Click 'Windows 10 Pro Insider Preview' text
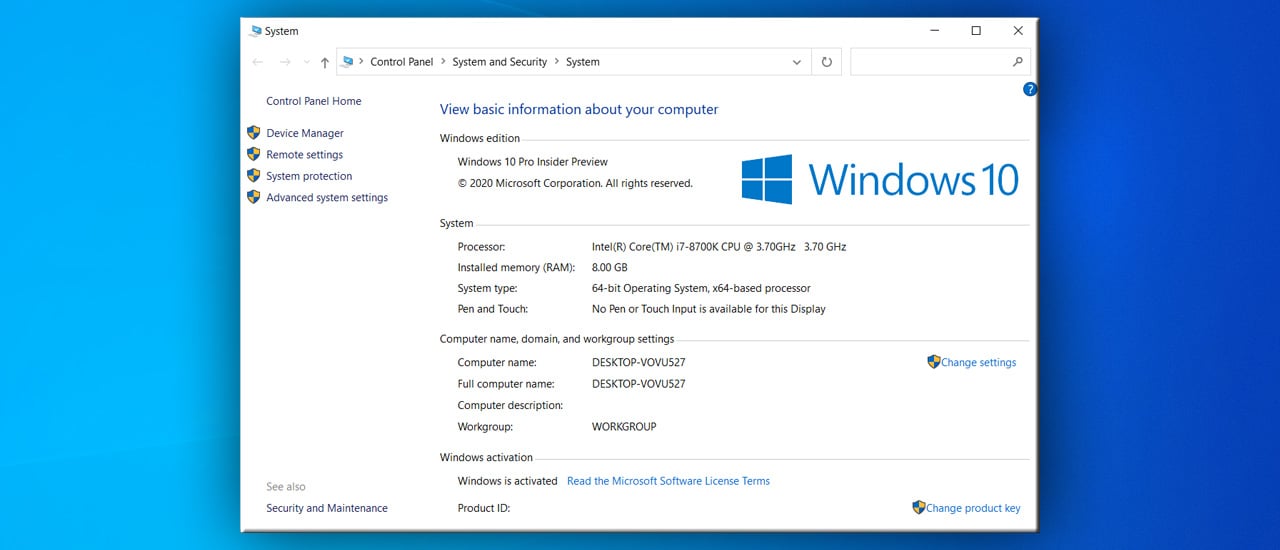Screen dimensions: 1280x550 tap(533, 162)
